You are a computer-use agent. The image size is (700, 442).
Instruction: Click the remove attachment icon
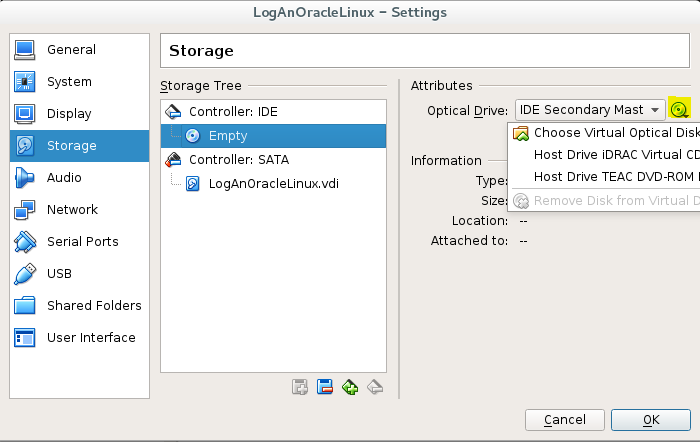pos(375,387)
